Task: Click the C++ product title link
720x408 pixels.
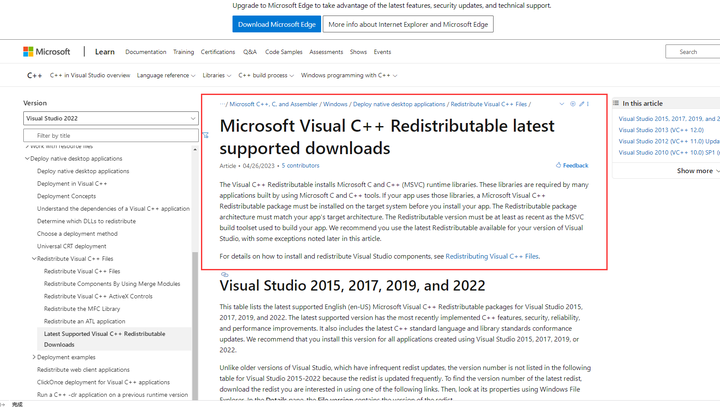Action: coord(34,75)
